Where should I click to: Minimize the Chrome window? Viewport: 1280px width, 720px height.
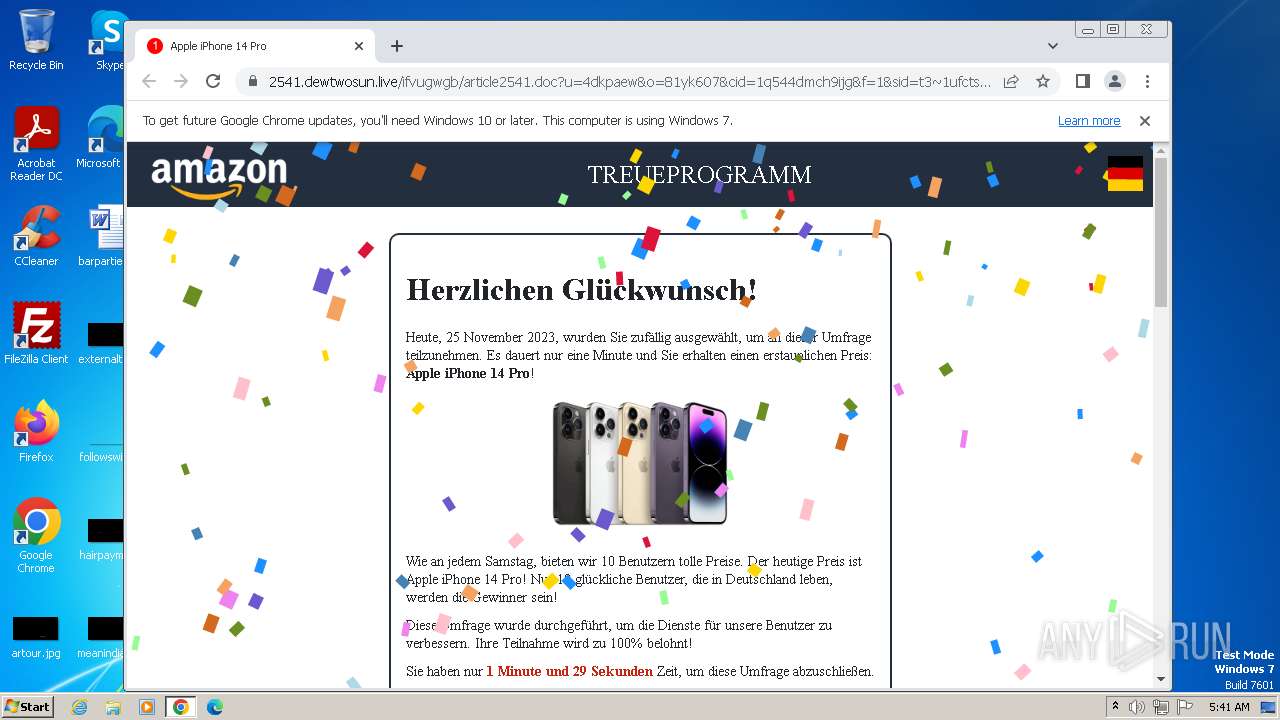(x=1088, y=30)
